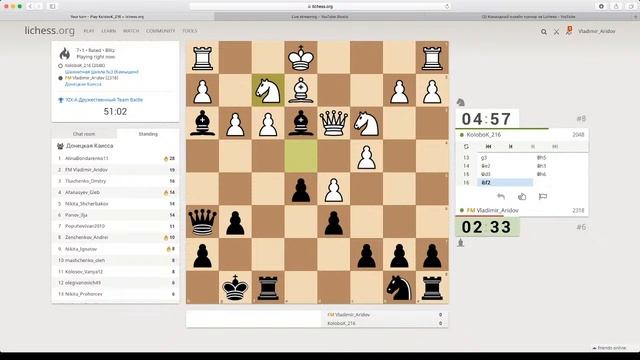
Task: Open the WATCH menu
Action: point(131,31)
